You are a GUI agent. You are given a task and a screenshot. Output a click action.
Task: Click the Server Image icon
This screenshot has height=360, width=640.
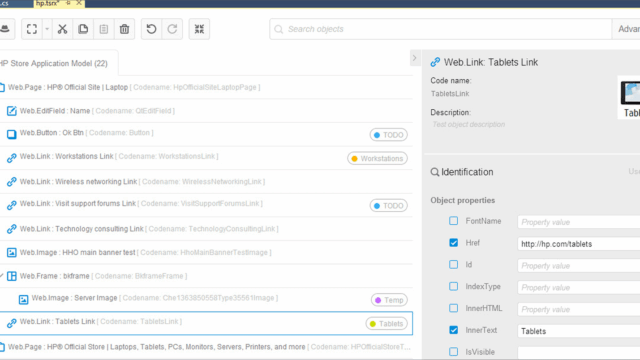(x=23, y=300)
